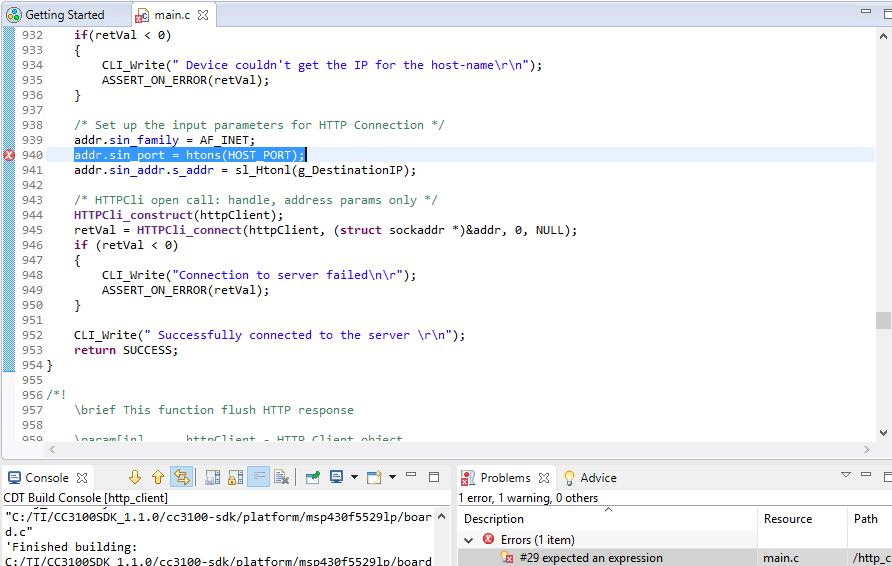The height and width of the screenshot is (566, 892).
Task: Click the editor scroll down arrow
Action: [883, 433]
